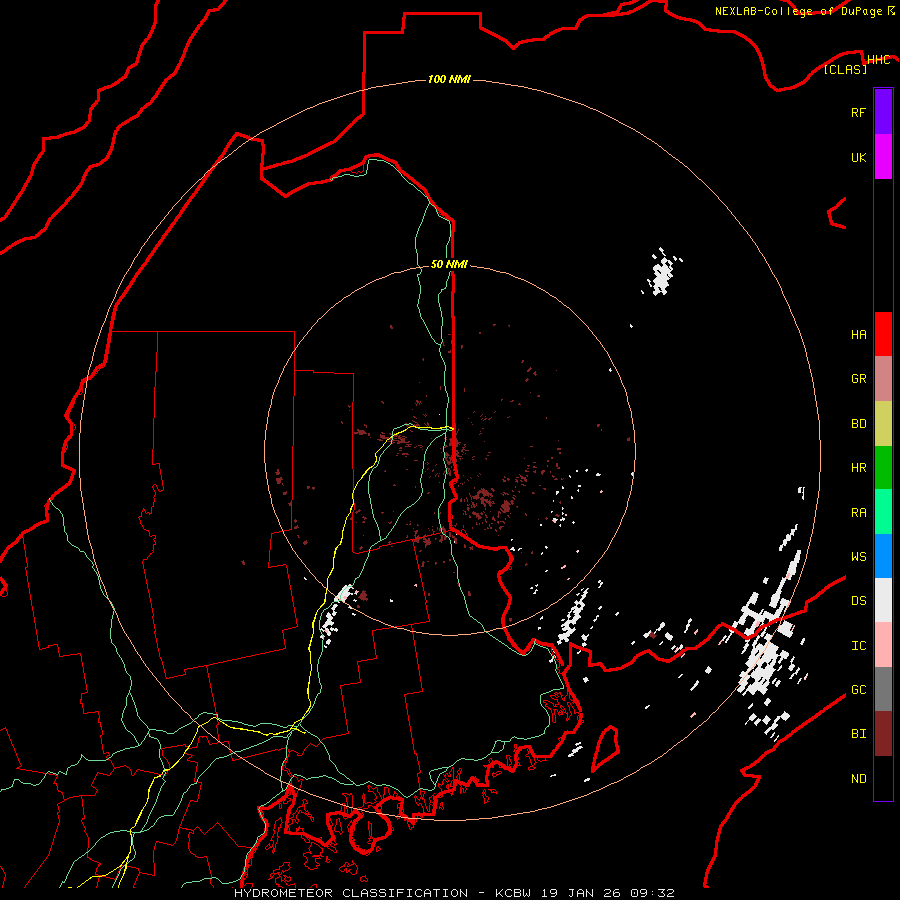Viewport: 900px width, 900px height.
Task: Click the NEXLAB-College of DuPage credit text
Action: point(798,11)
